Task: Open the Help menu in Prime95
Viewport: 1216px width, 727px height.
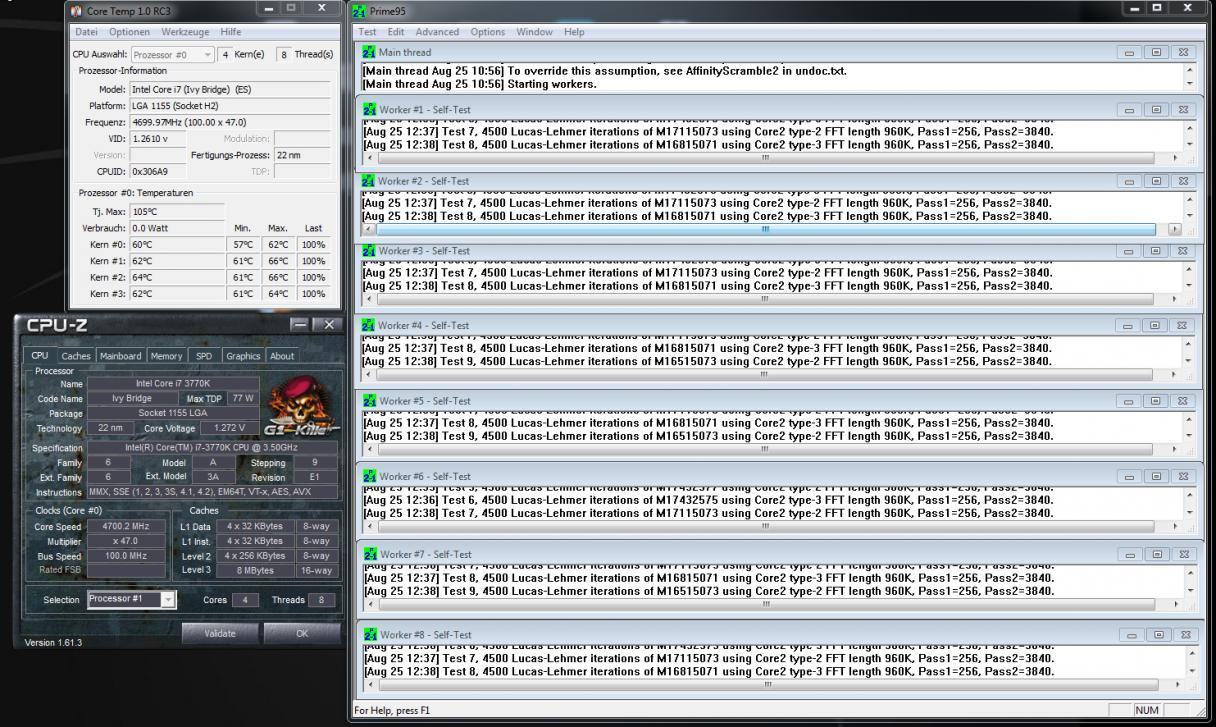Action: pyautogui.click(x=574, y=32)
